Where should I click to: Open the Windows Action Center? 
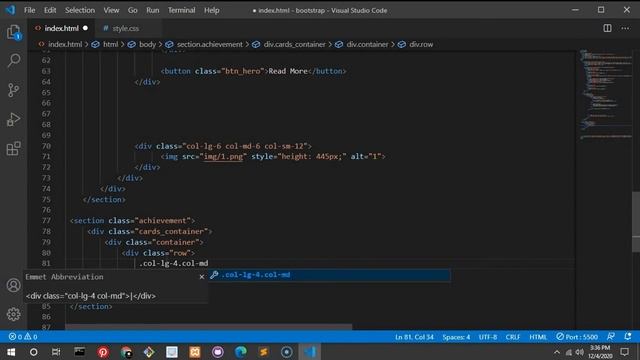pyautogui.click(x=624, y=352)
